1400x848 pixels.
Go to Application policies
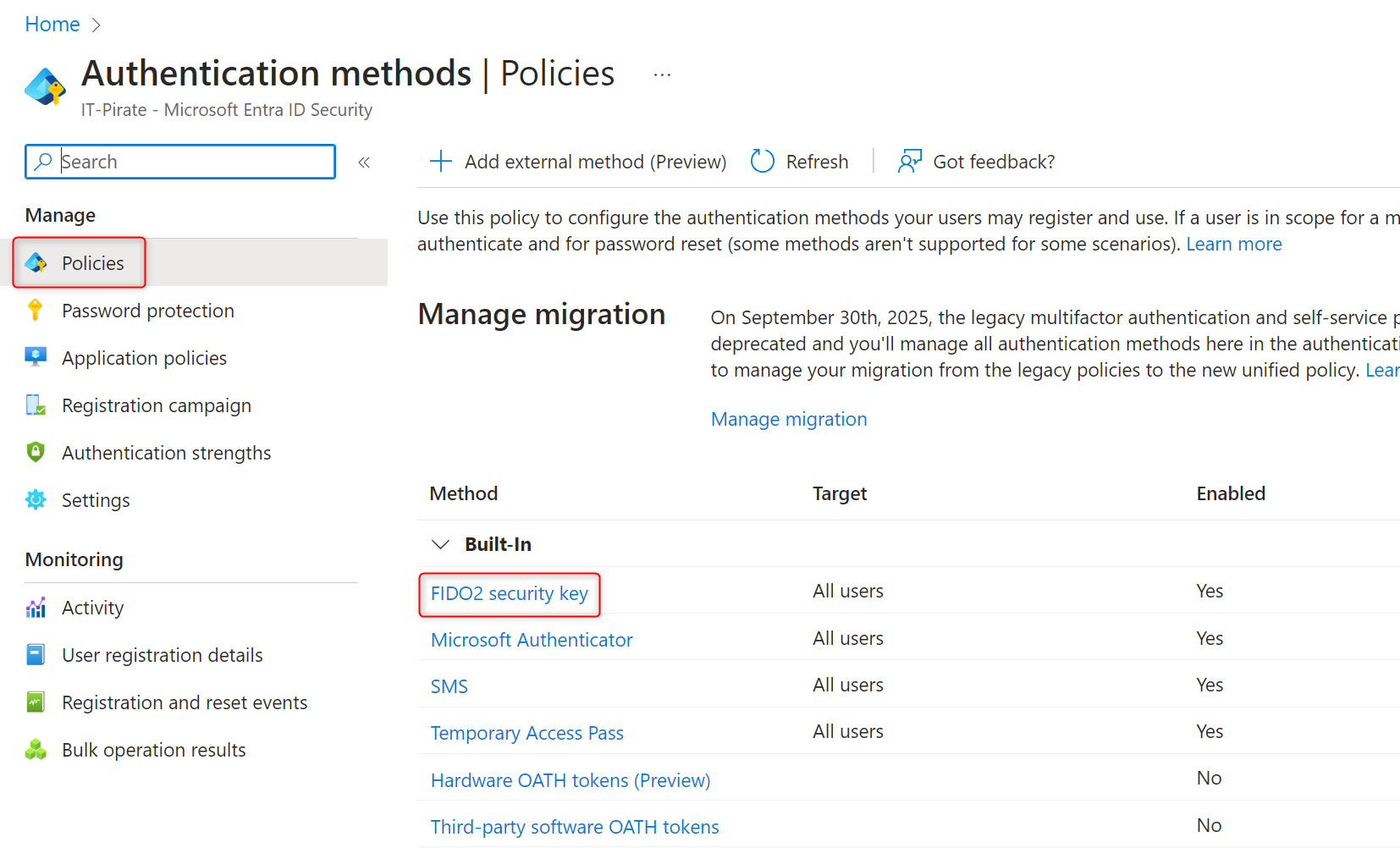144,358
